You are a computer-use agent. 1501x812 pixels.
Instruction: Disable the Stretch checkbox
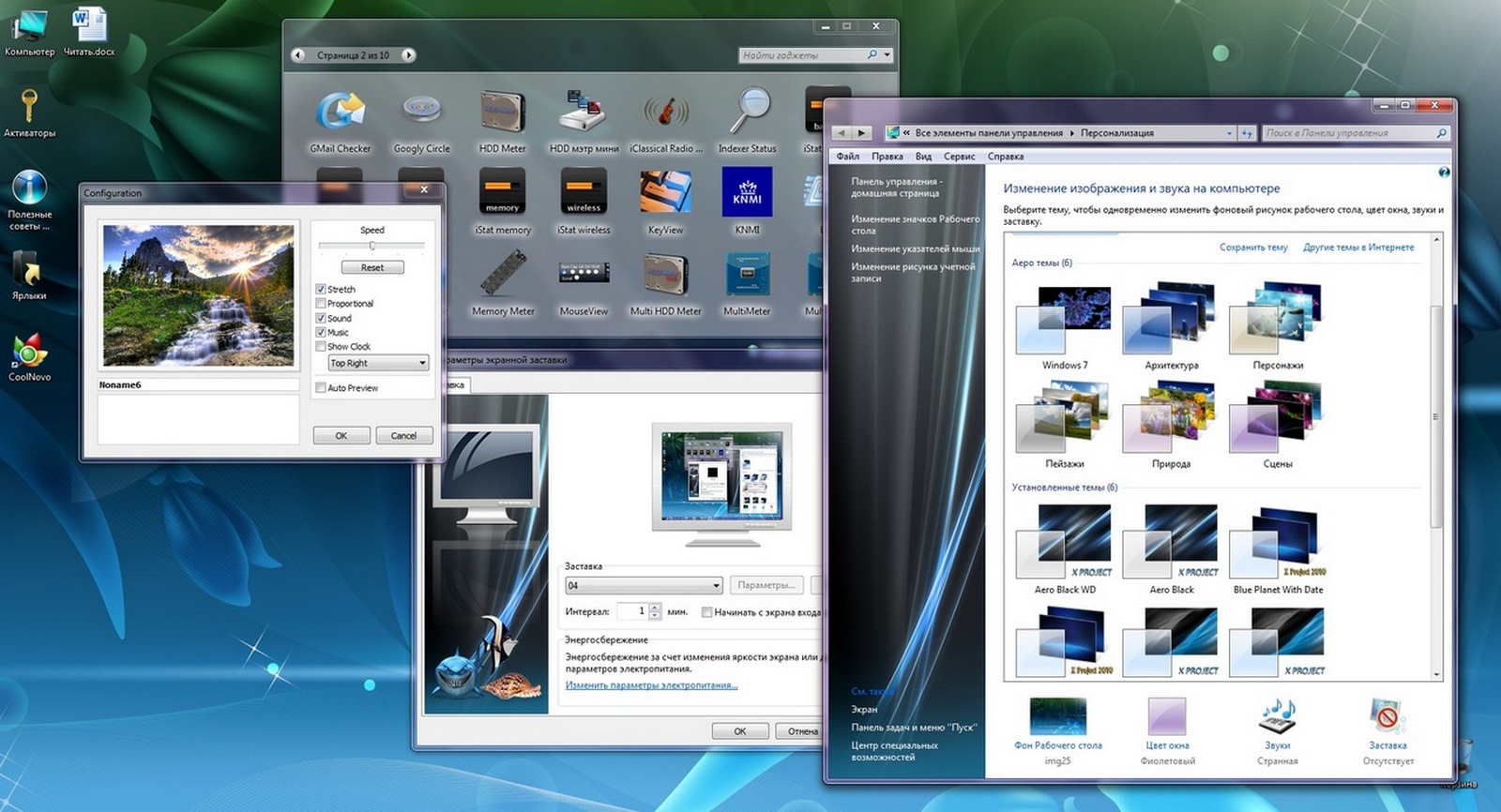[x=321, y=290]
